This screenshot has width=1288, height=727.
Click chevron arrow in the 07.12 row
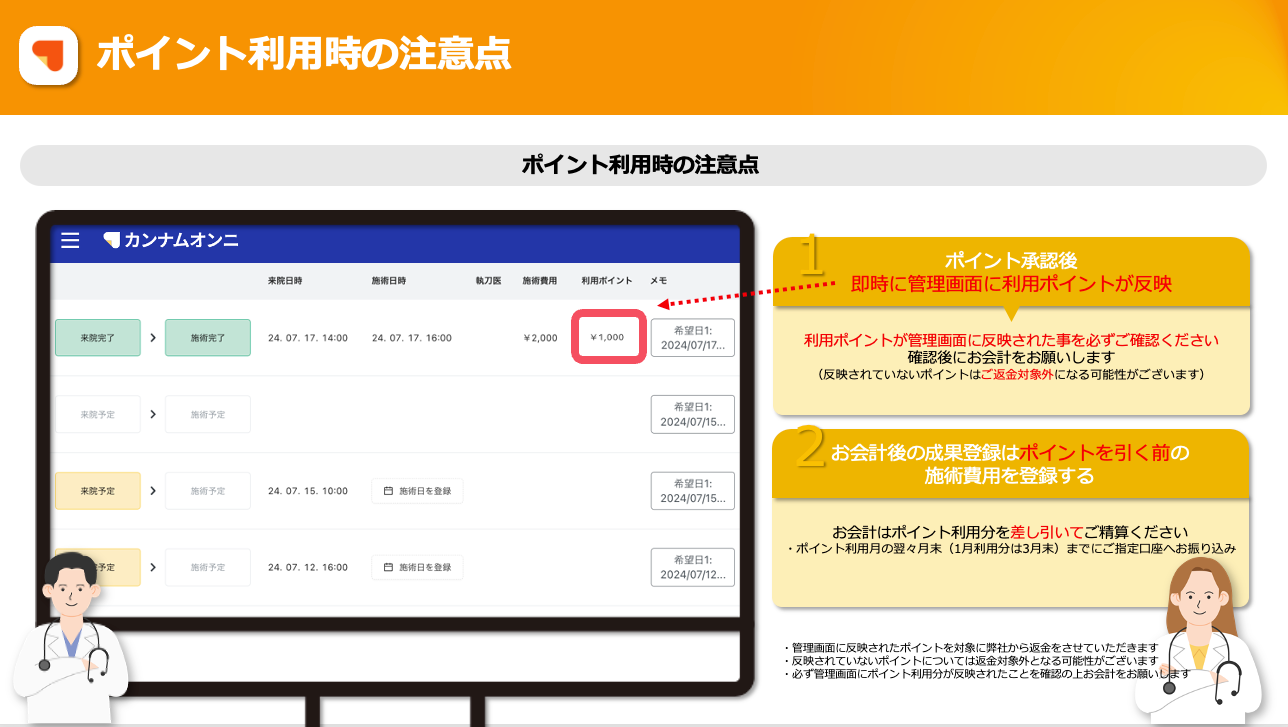[153, 567]
